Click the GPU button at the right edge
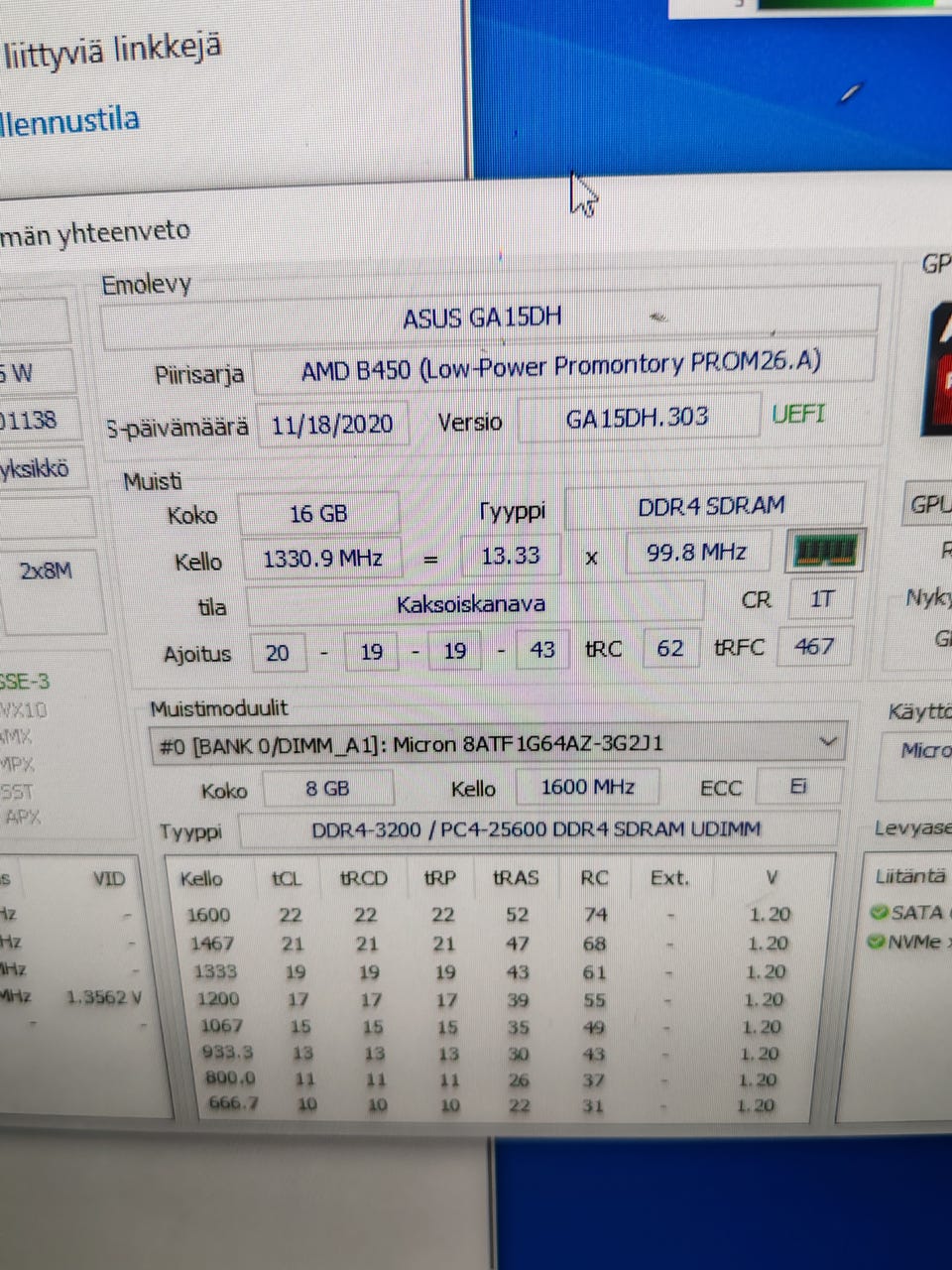This screenshot has width=952, height=1270. point(930,504)
